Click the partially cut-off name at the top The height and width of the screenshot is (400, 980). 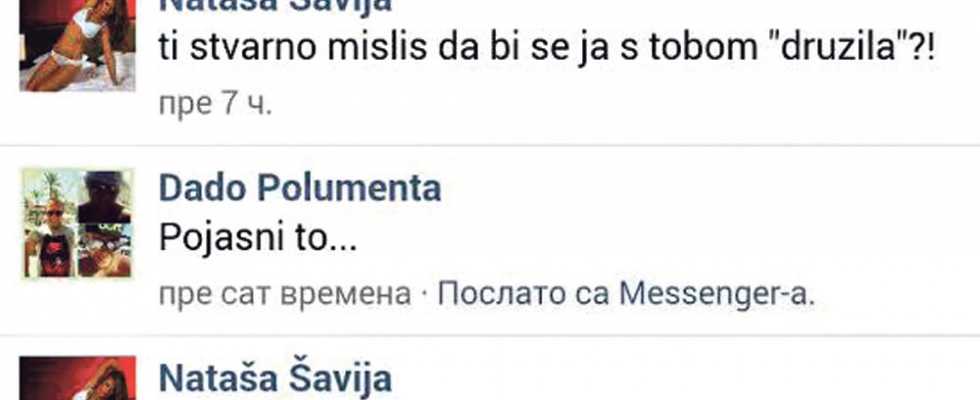pos(276,6)
